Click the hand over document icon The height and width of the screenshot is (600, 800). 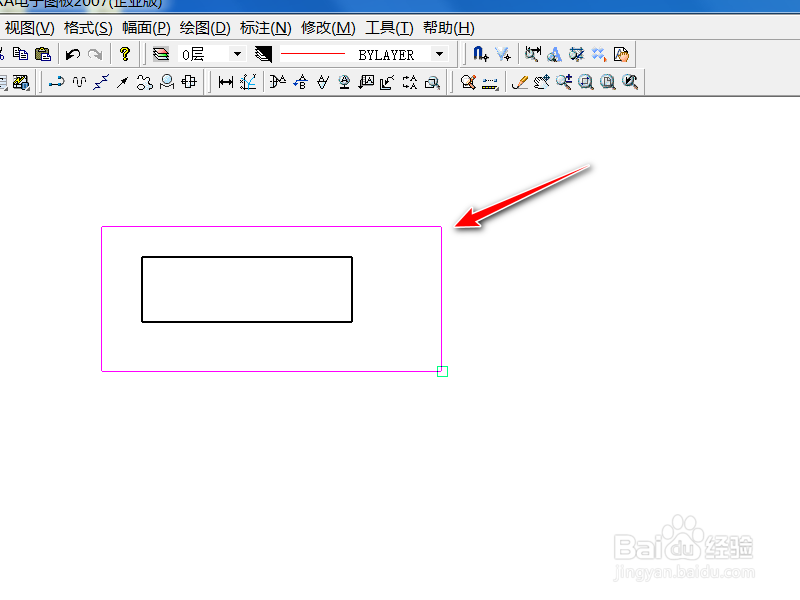pos(621,54)
